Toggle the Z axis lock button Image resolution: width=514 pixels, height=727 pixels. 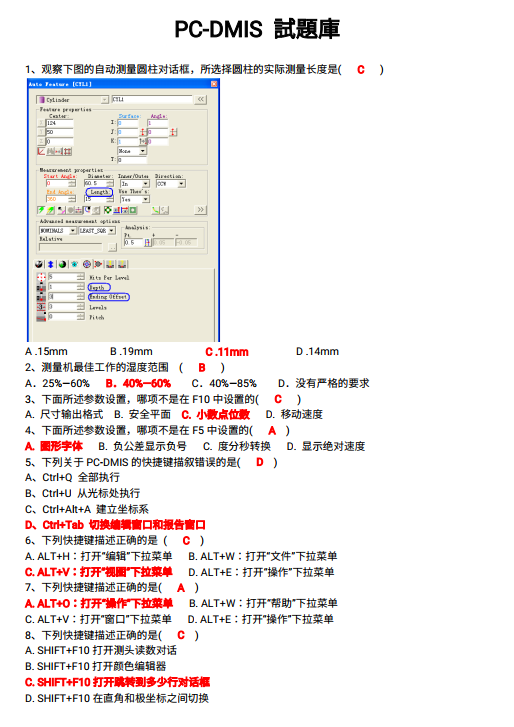[41, 141]
